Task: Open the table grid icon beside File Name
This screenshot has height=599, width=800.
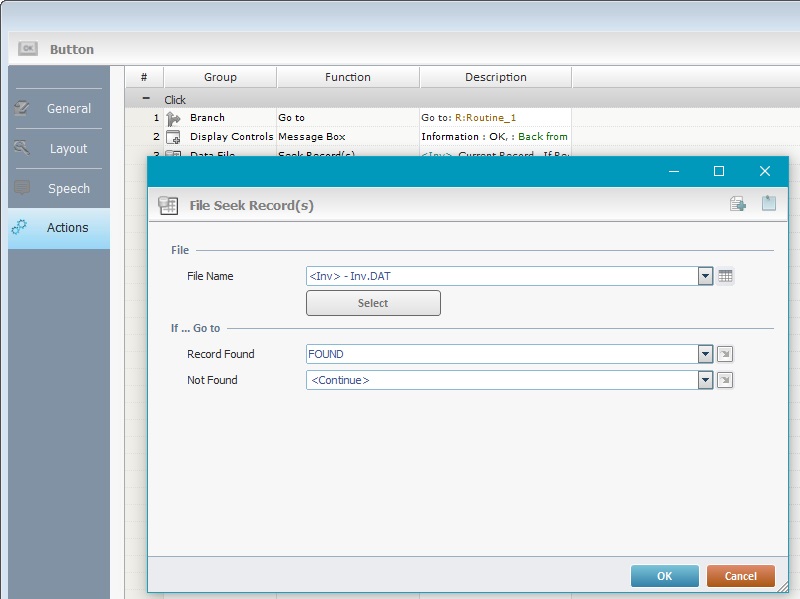Action: tap(726, 276)
